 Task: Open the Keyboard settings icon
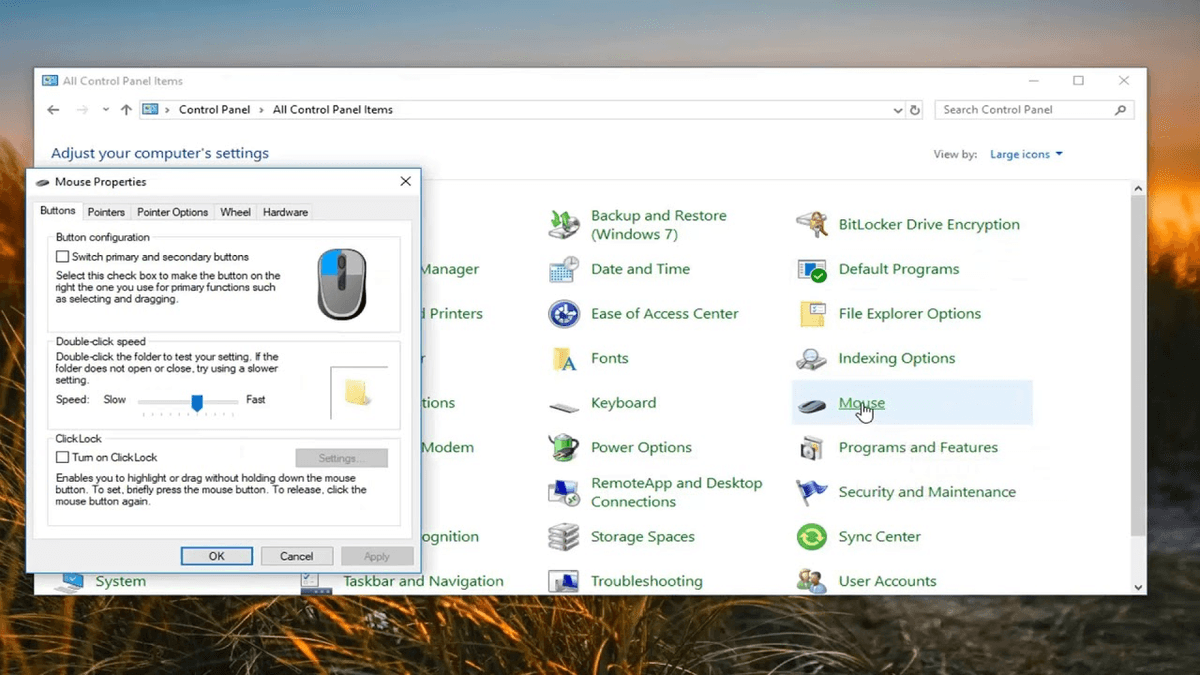pyautogui.click(x=624, y=403)
